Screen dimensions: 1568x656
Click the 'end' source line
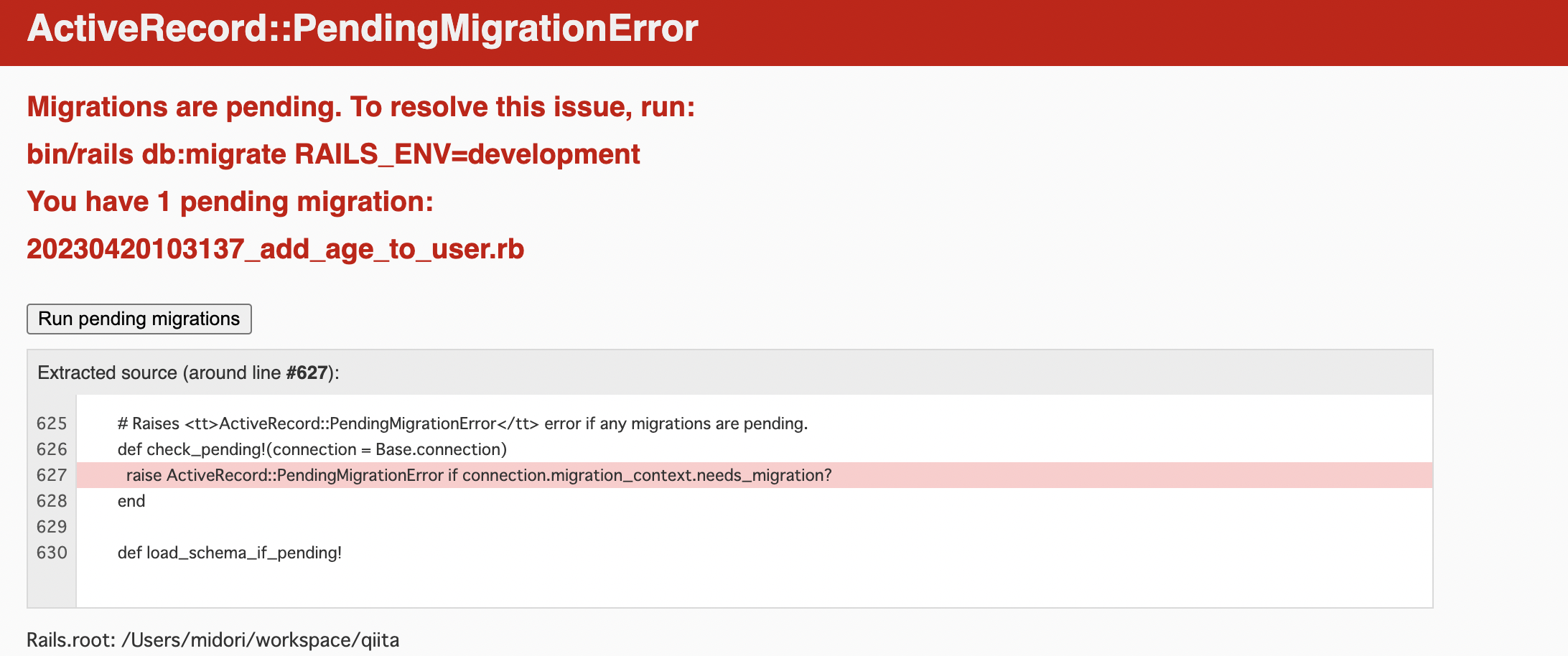(x=131, y=501)
